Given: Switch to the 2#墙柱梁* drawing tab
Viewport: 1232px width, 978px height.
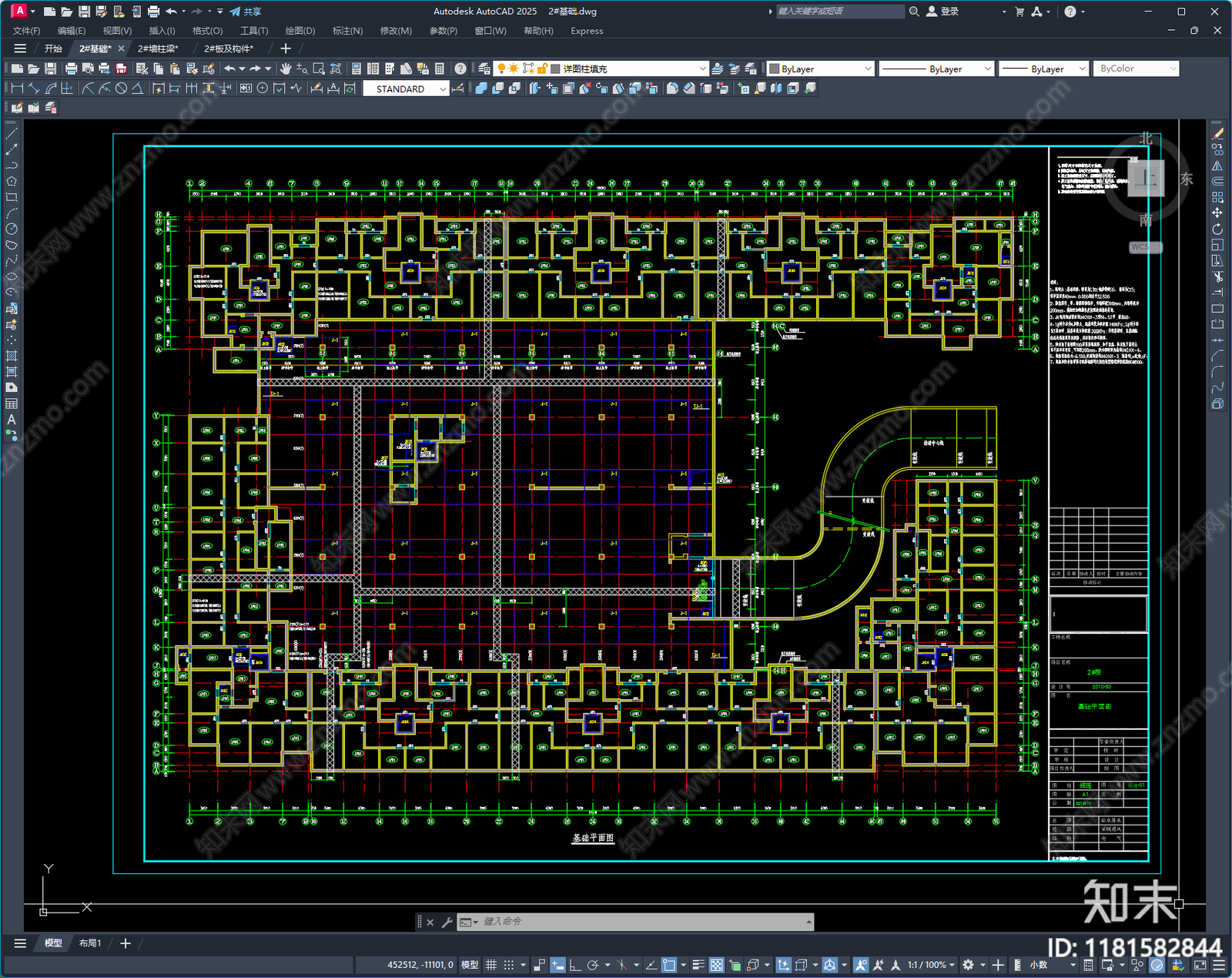Looking at the screenshot, I should pyautogui.click(x=158, y=49).
